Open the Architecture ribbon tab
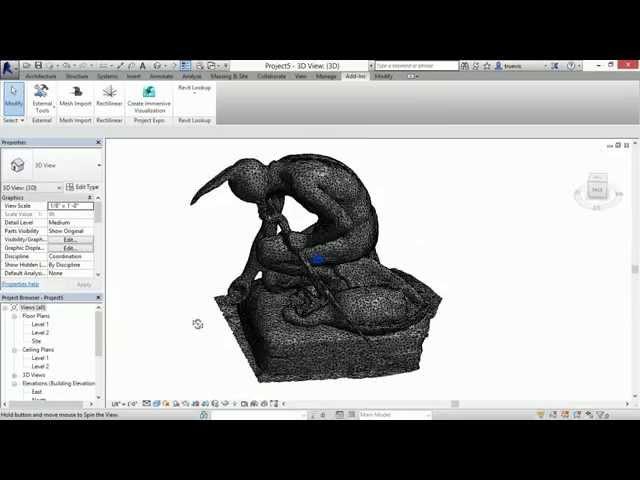640x480 pixels. click(41, 76)
